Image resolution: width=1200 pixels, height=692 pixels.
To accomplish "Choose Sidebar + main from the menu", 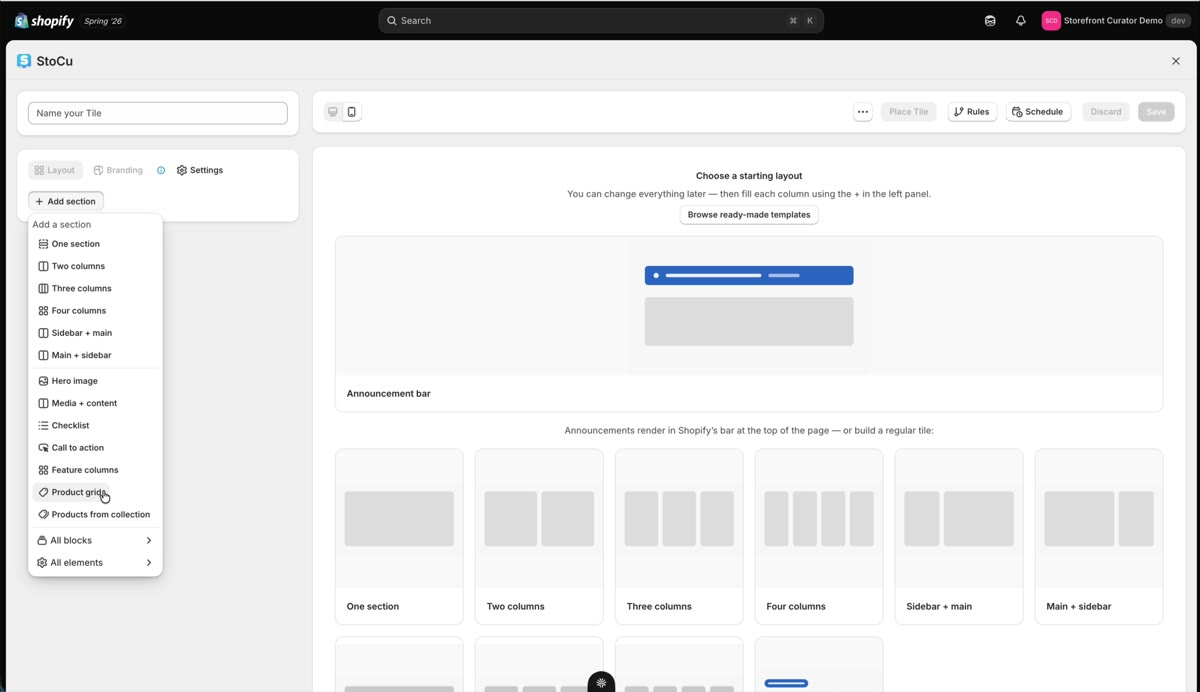I will 95,333.
